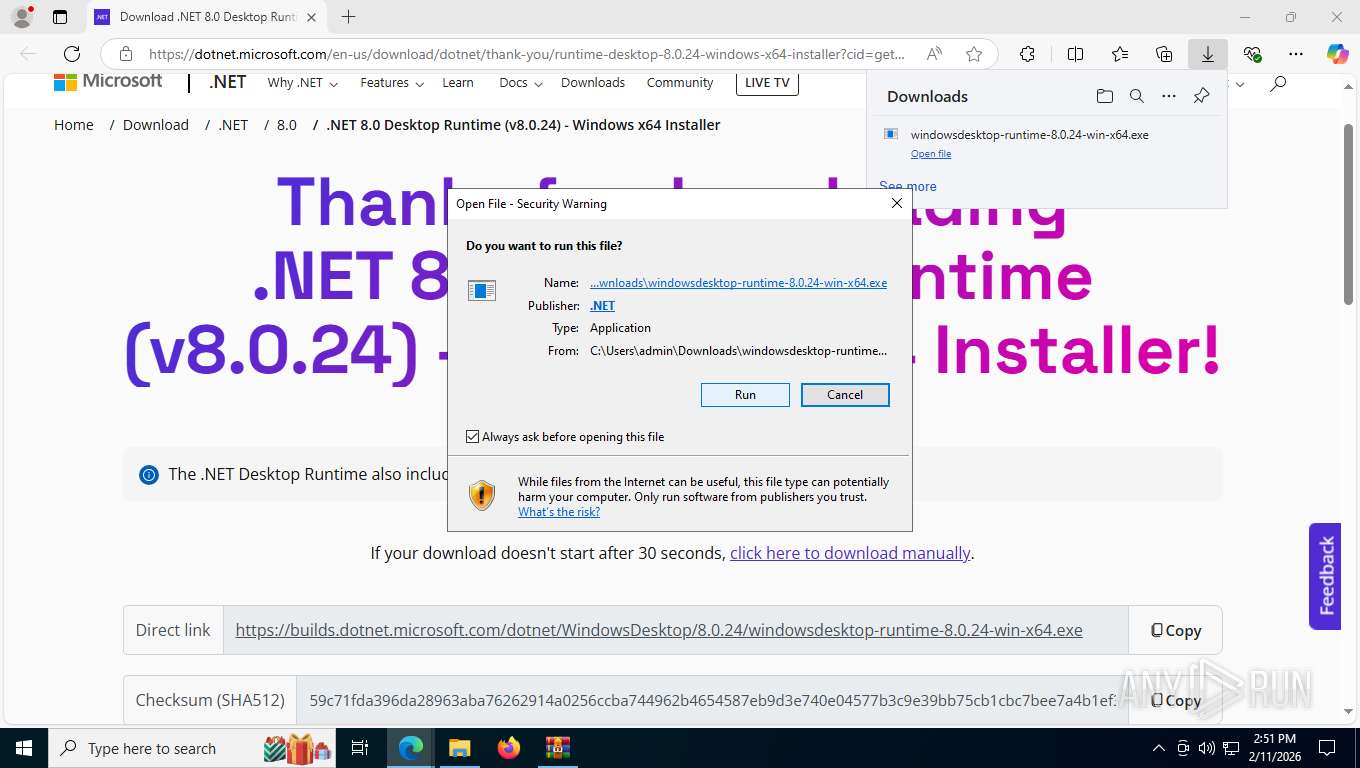Click the address bar URL
The image size is (1360, 768).
coord(526,54)
